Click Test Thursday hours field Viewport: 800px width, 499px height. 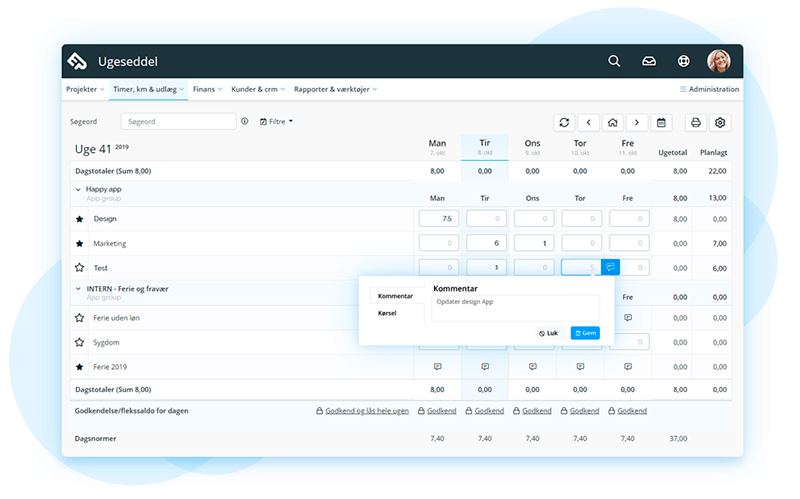[581, 267]
